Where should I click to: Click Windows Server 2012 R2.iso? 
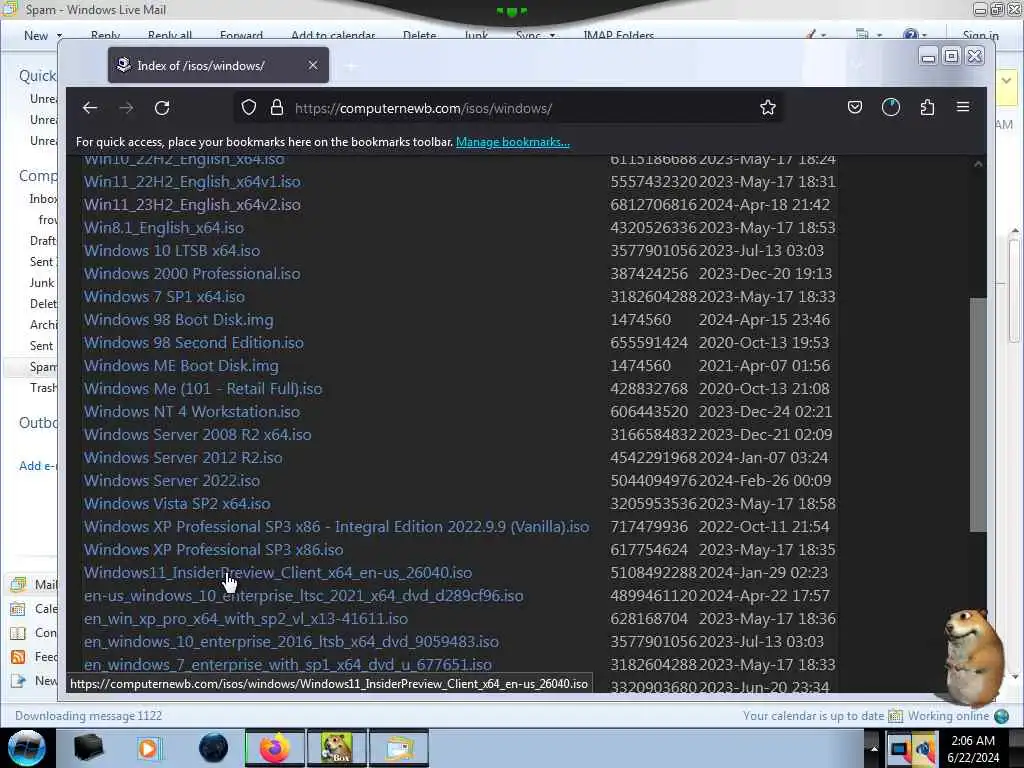(184, 458)
